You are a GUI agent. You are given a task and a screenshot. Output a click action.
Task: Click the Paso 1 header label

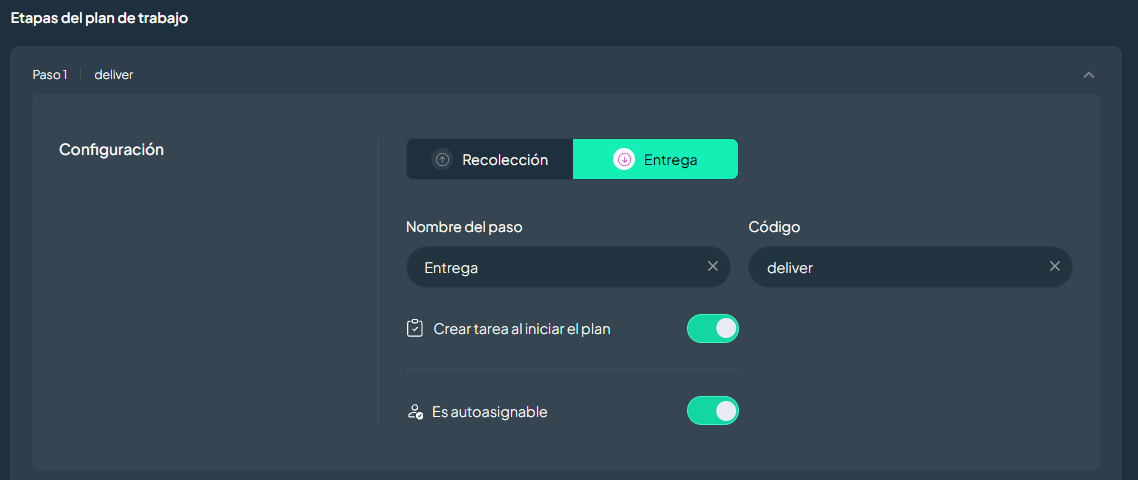tap(50, 75)
